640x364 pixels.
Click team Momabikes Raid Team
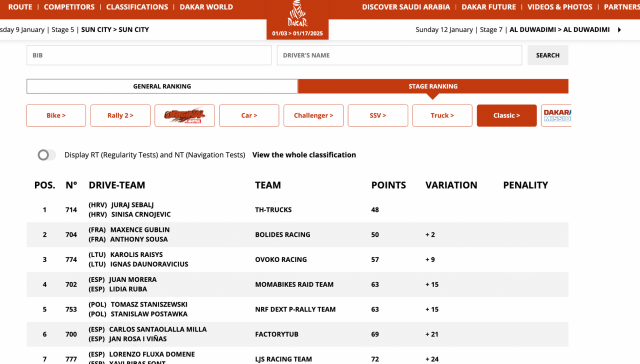pos(294,284)
